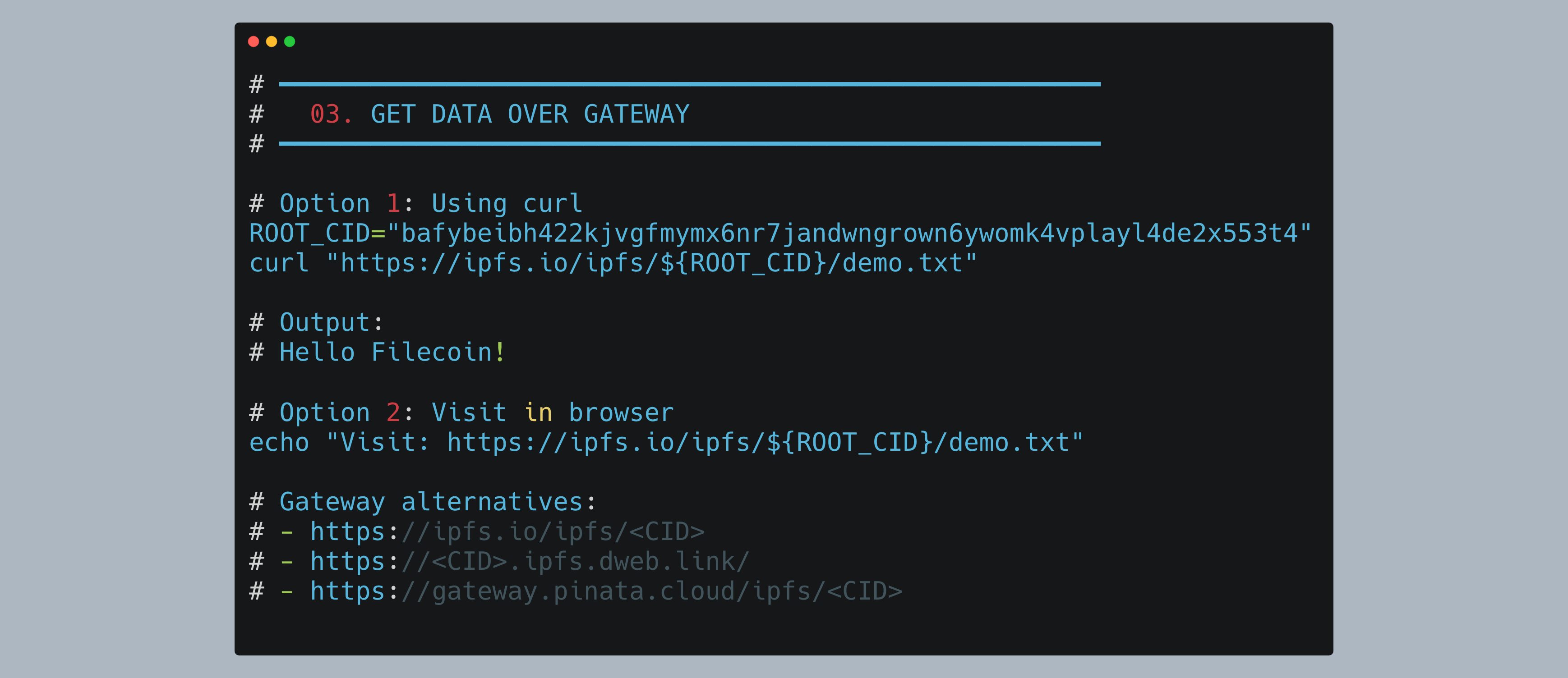Click the ROOT_CID variable name in the assignment
Image resolution: width=1568 pixels, height=678 pixels.
309,234
